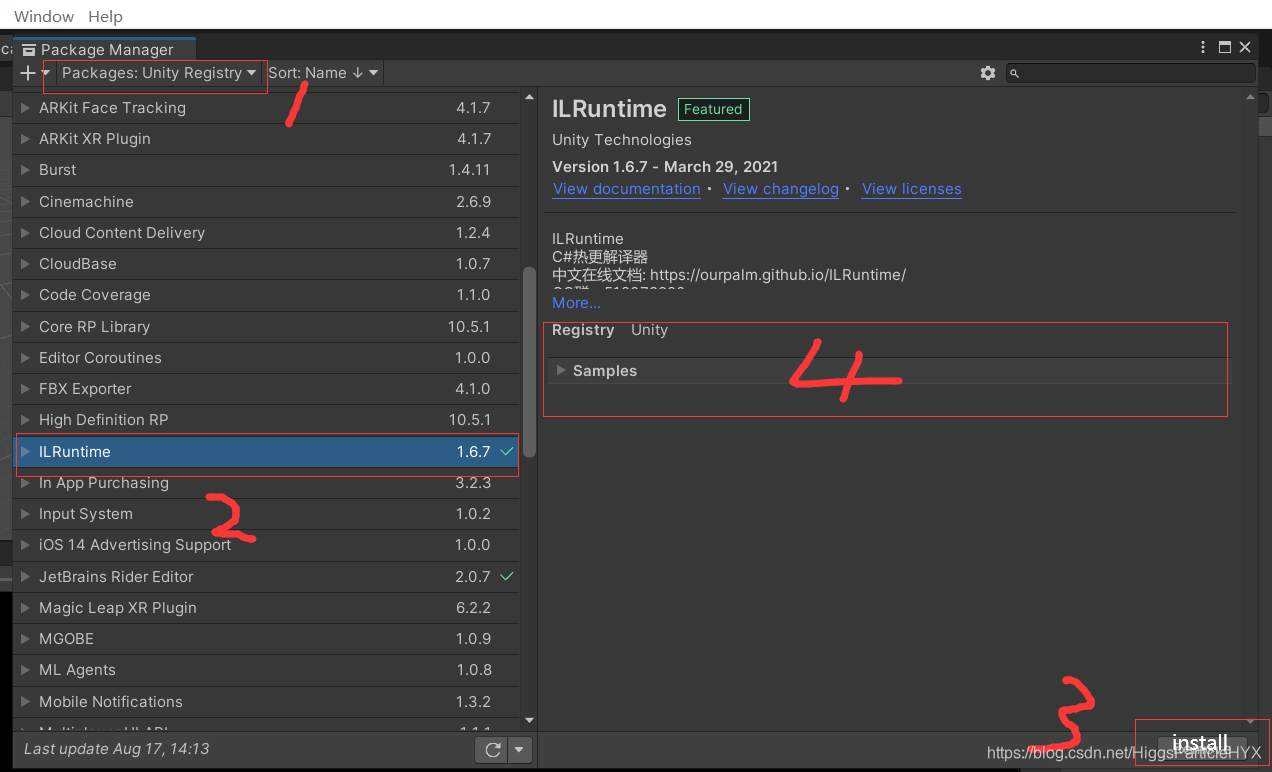Screen dimensions: 1272x772
Task: Select Cloud Content Delivery package
Action: pyautogui.click(x=266, y=233)
